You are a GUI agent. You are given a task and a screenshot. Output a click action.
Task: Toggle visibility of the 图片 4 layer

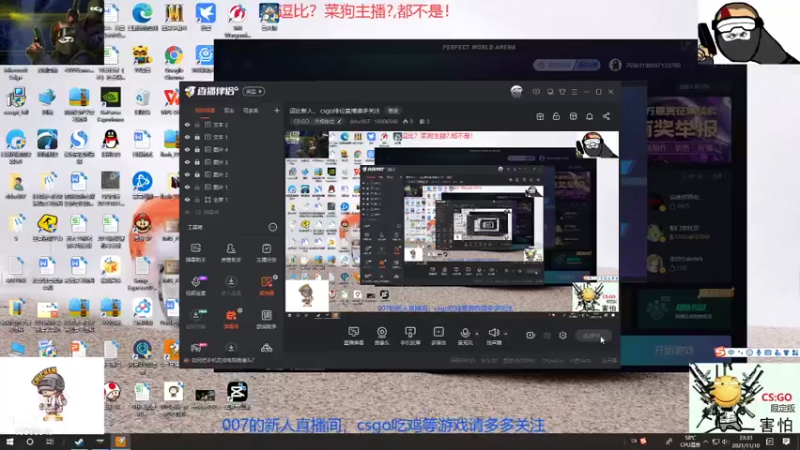[x=187, y=149]
